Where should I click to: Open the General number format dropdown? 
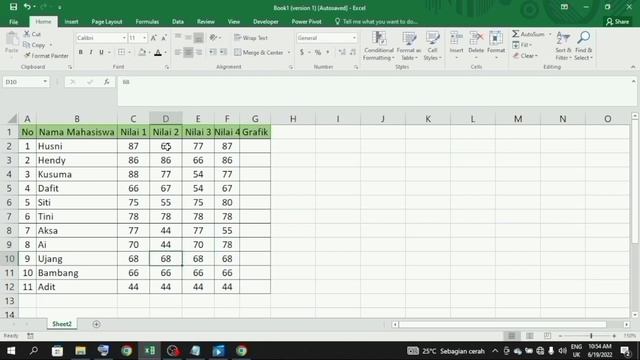click(354, 38)
